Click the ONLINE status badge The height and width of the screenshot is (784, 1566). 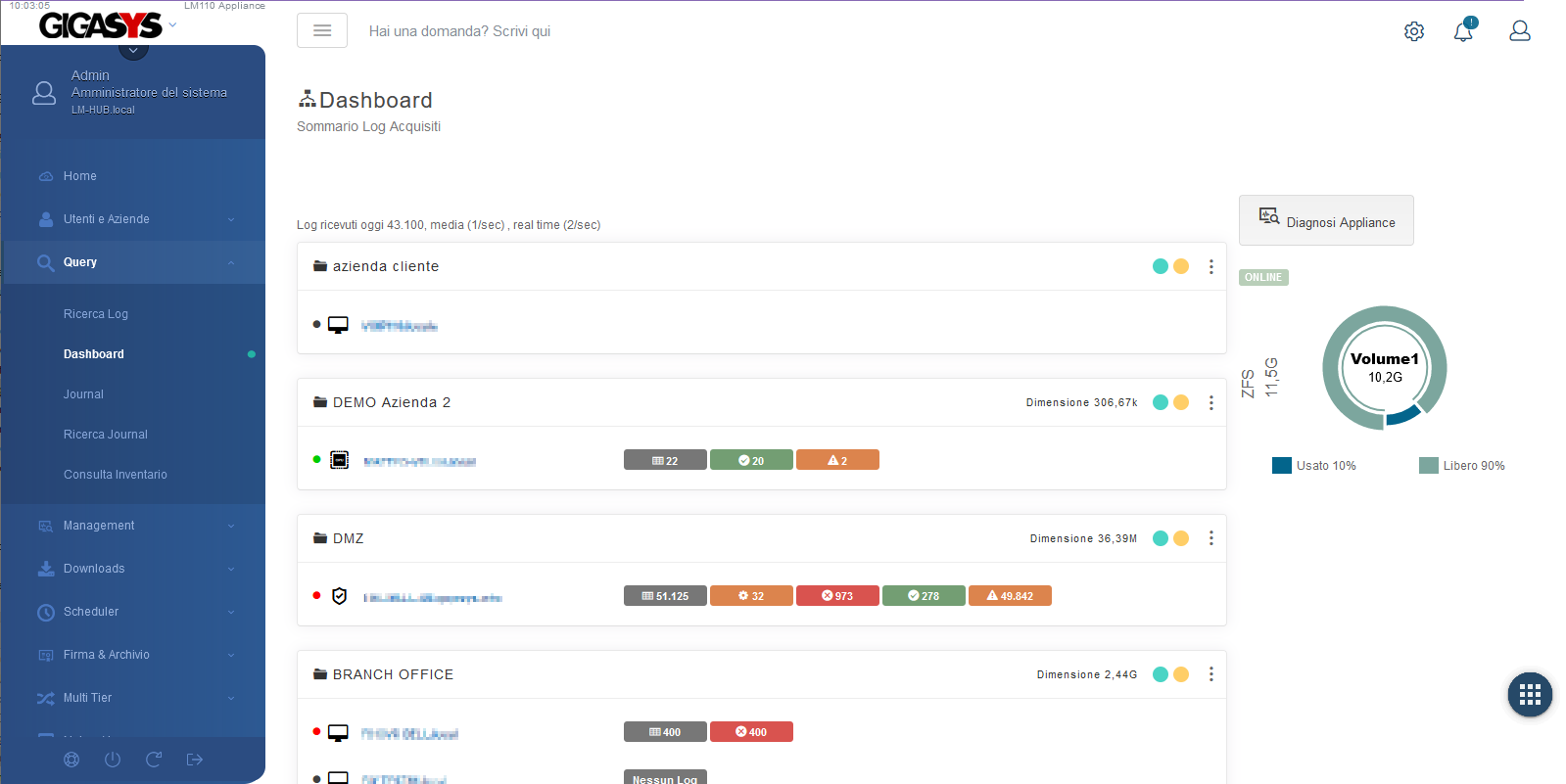pyautogui.click(x=1263, y=277)
